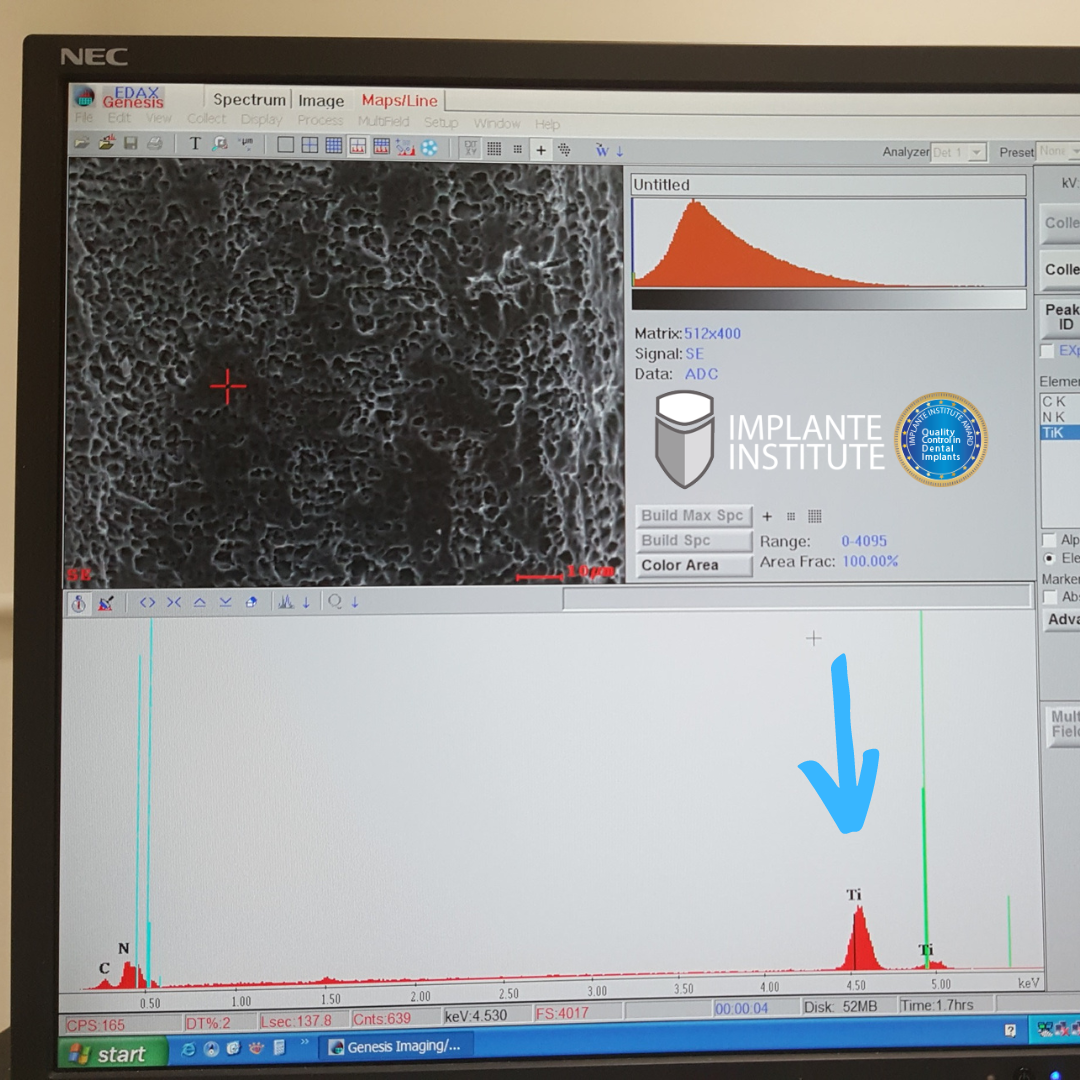Enable the Abs marker checkbox
Viewport: 1080px width, 1080px height.
(x=1049, y=597)
